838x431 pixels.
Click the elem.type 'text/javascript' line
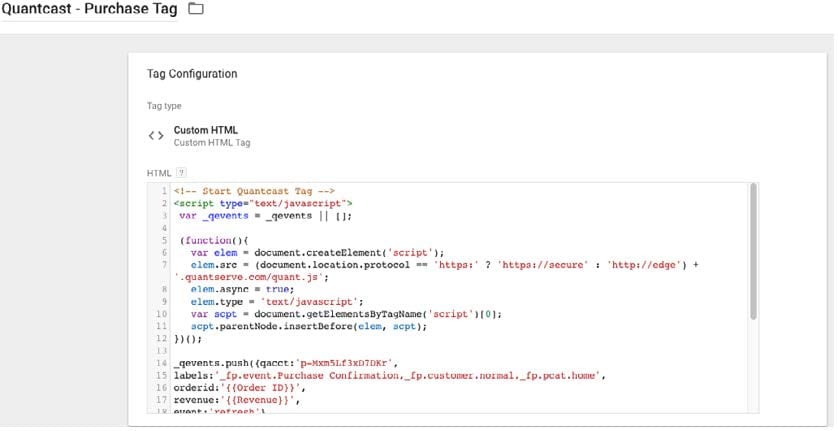point(277,302)
